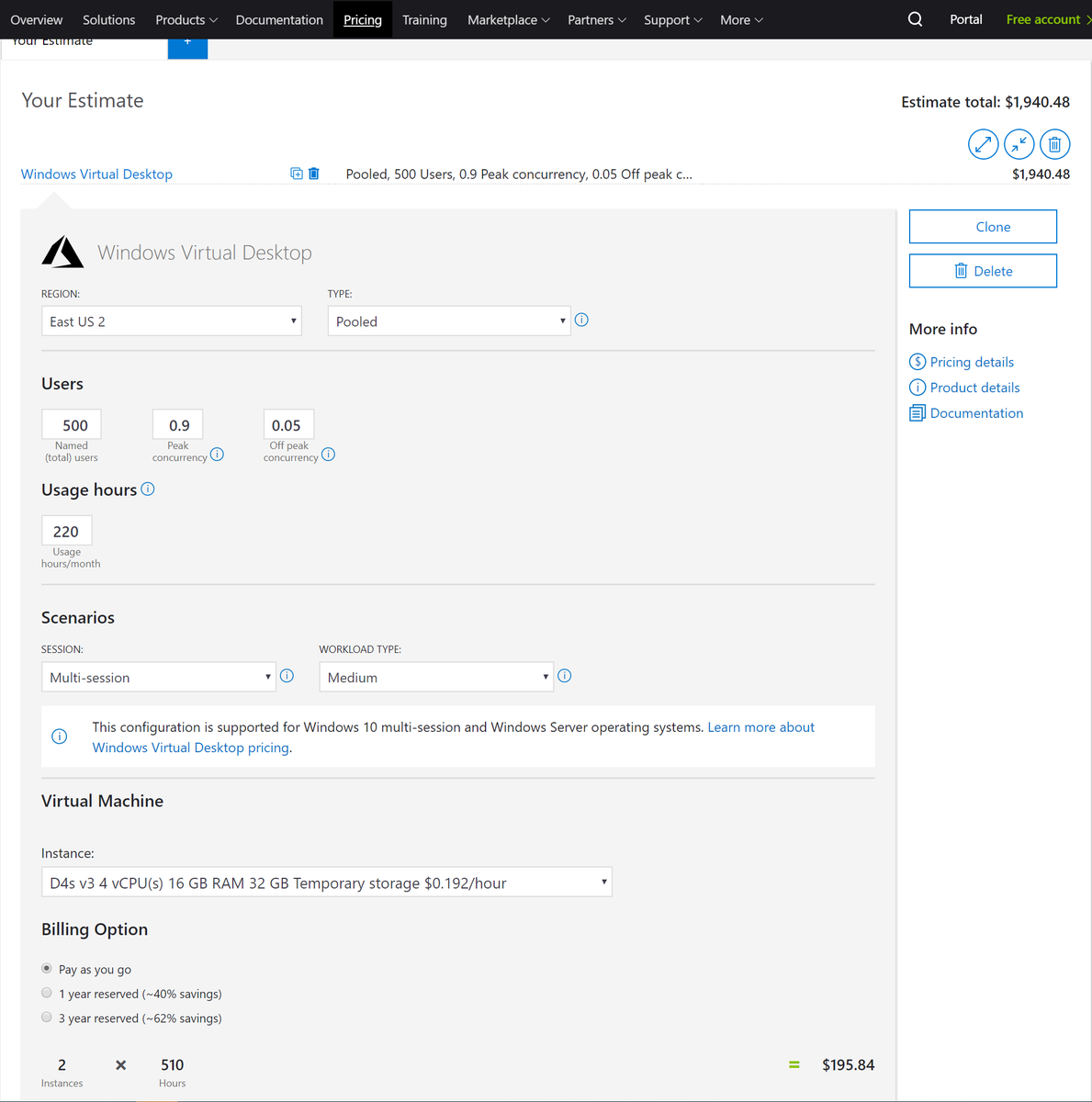Click the Documentation page icon
Image resolution: width=1092 pixels, height=1102 pixels.
coord(918,413)
